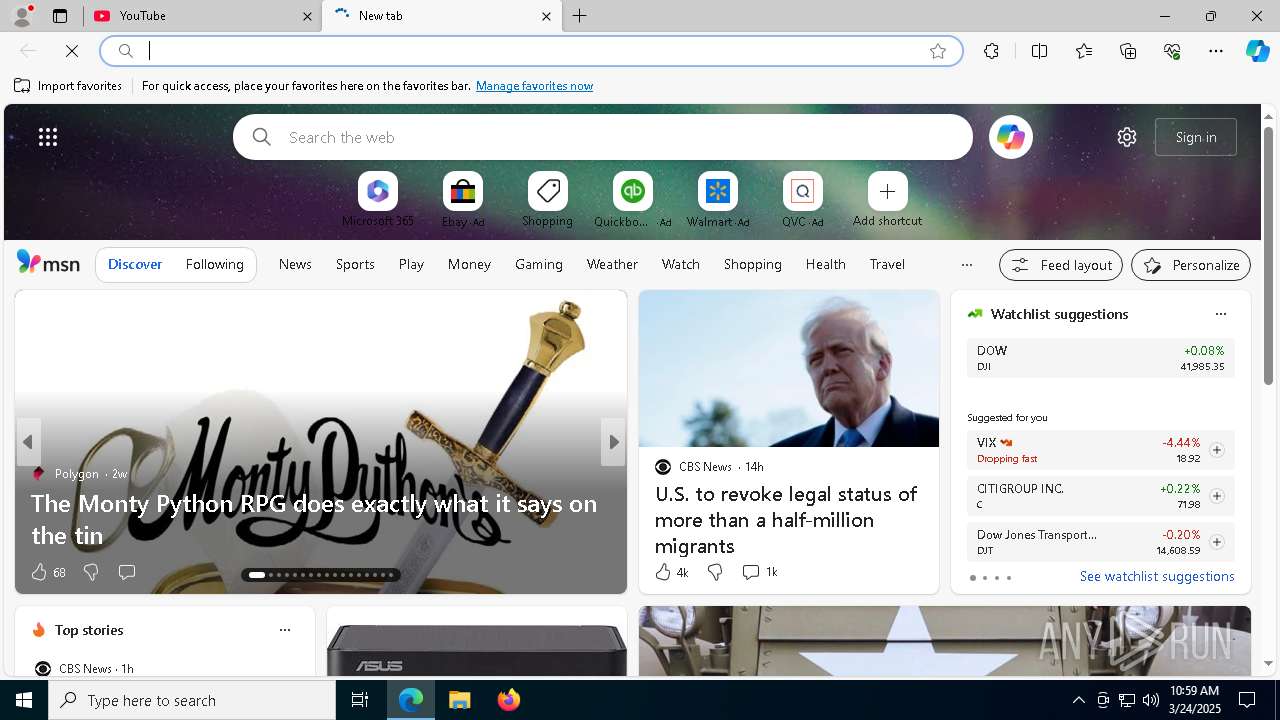Image resolution: width=1280 pixels, height=720 pixels.
Task: Open the Quickbooks shortcut
Action: pyautogui.click(x=632, y=200)
